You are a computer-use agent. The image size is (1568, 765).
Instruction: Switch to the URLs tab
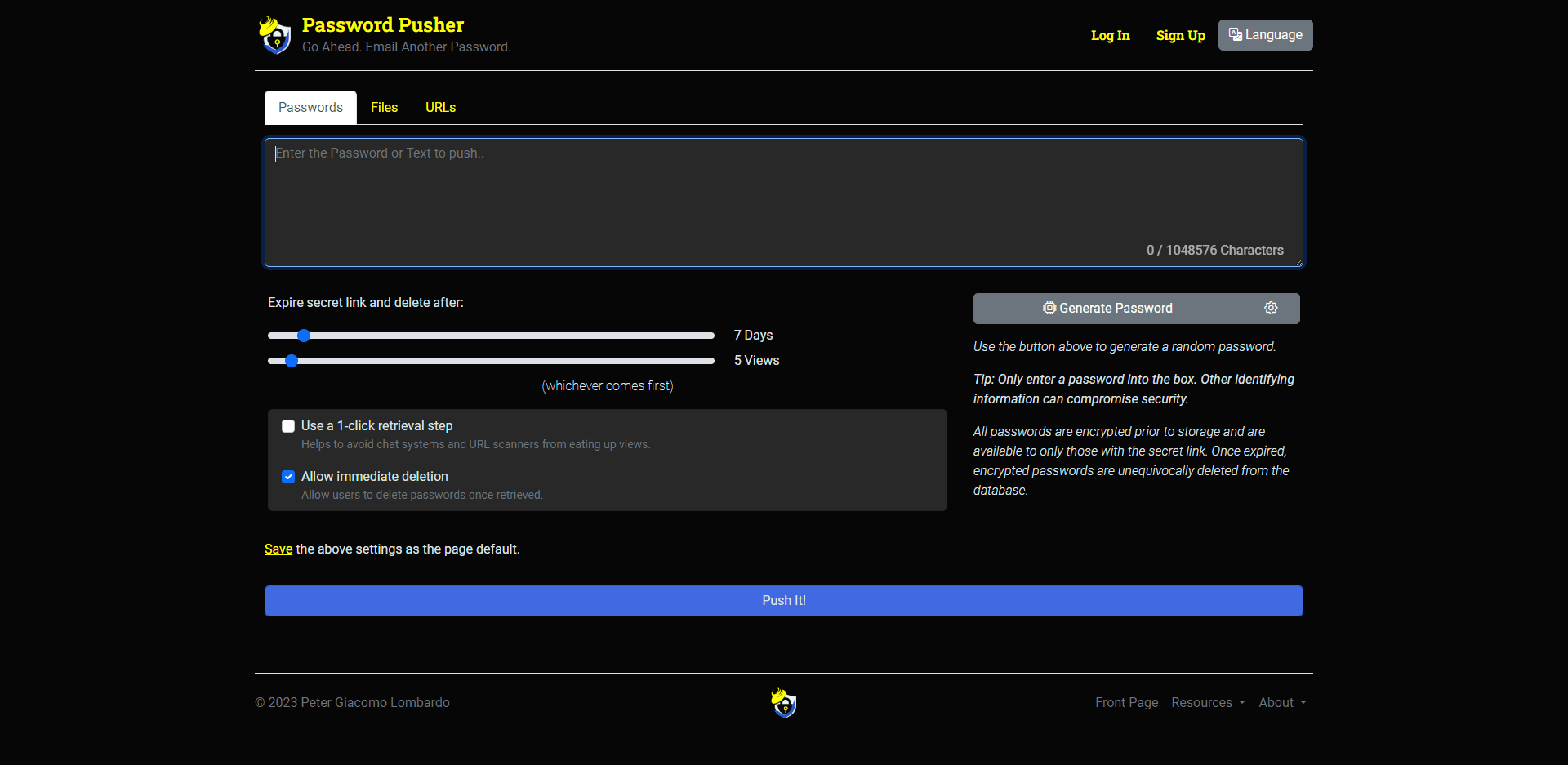click(440, 107)
